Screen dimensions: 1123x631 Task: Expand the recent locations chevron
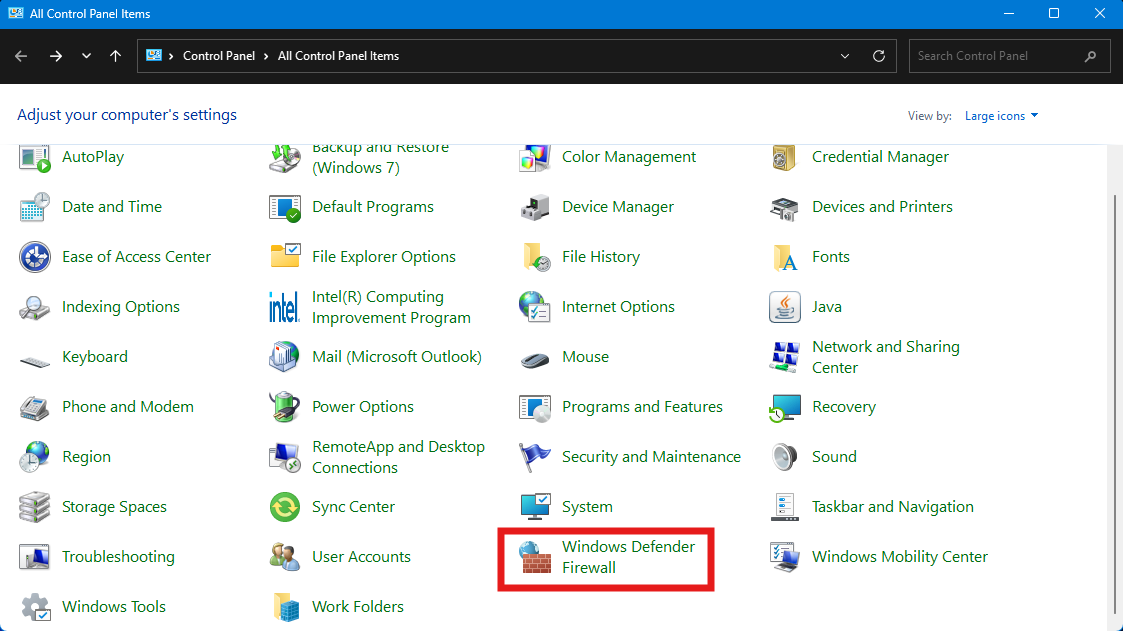[x=86, y=56]
